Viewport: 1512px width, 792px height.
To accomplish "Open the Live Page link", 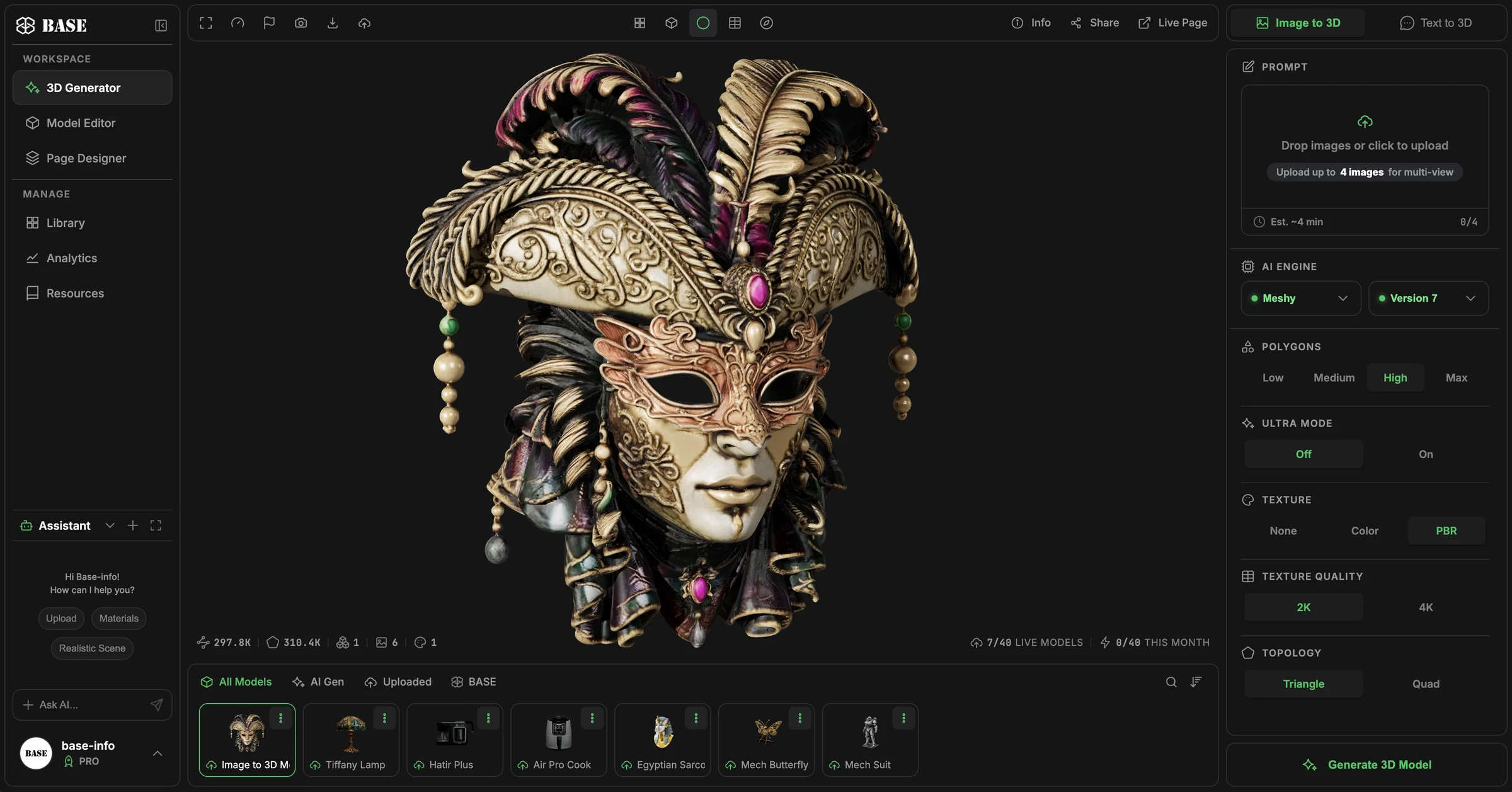I will pos(1172,23).
